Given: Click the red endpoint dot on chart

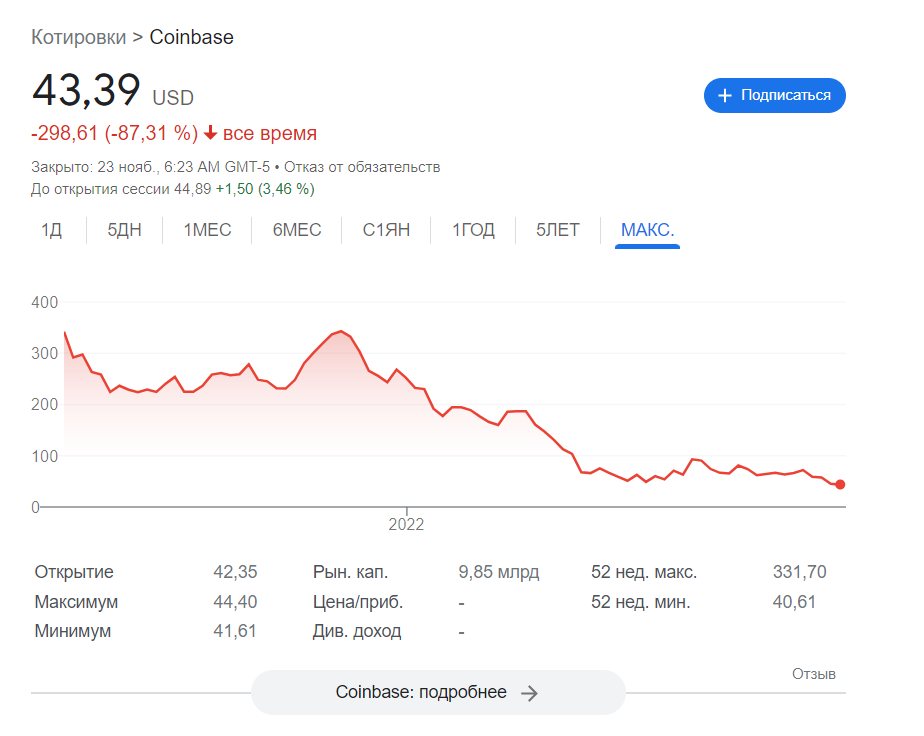Looking at the screenshot, I should [840, 484].
